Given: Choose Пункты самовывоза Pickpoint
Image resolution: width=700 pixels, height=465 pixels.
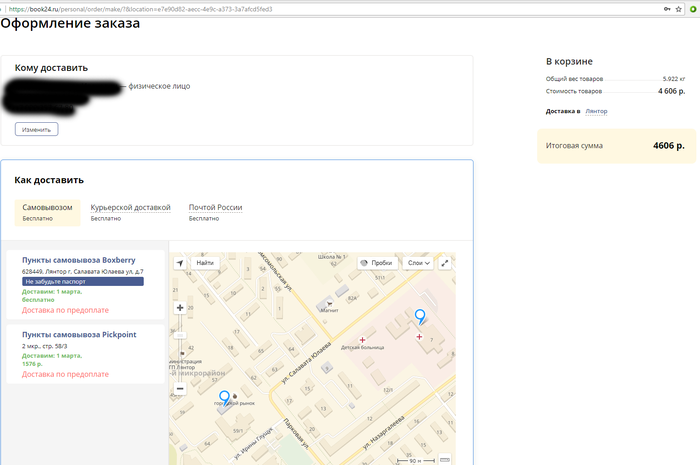Looking at the screenshot, I should coord(79,334).
